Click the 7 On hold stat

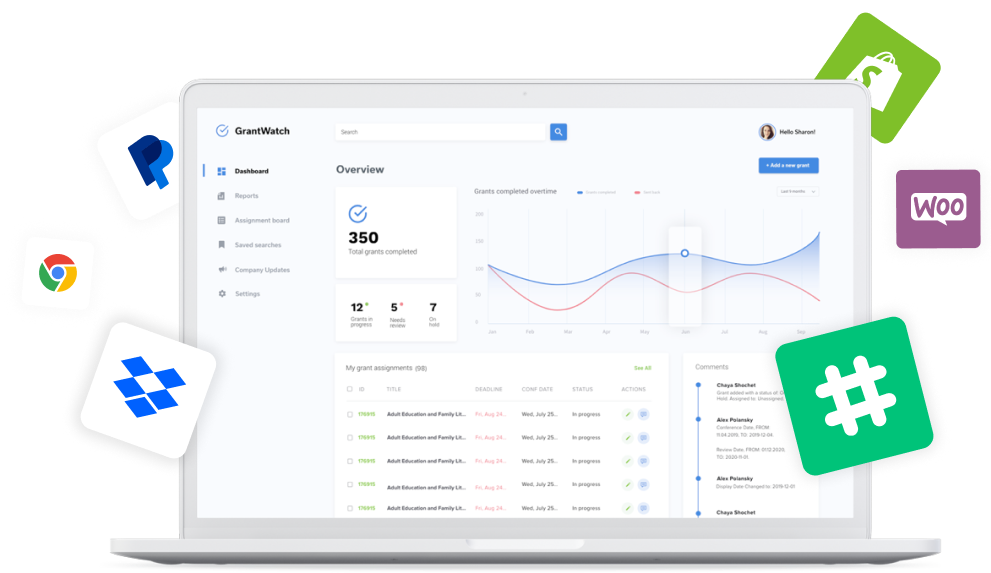434,313
